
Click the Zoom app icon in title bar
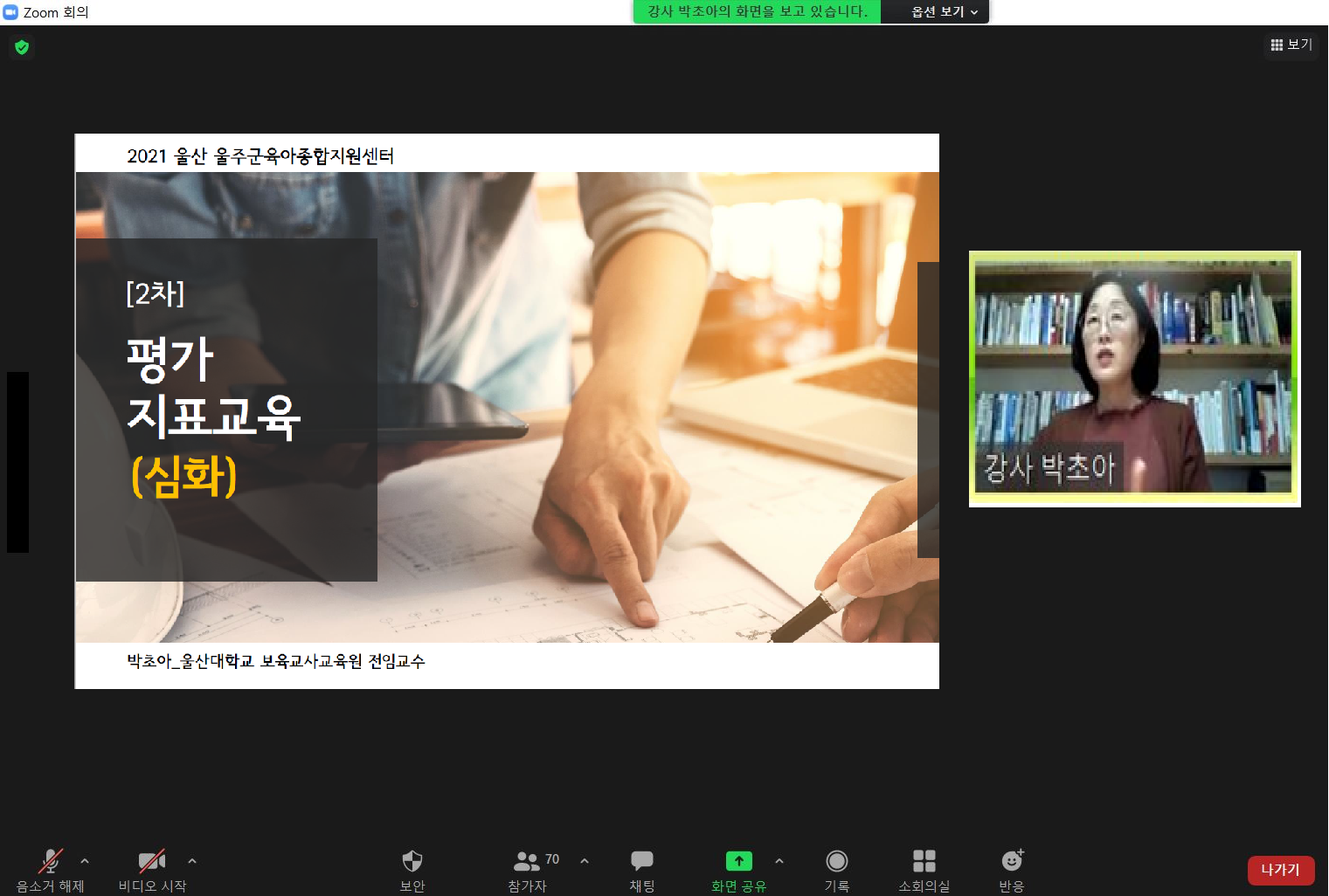pyautogui.click(x=10, y=12)
